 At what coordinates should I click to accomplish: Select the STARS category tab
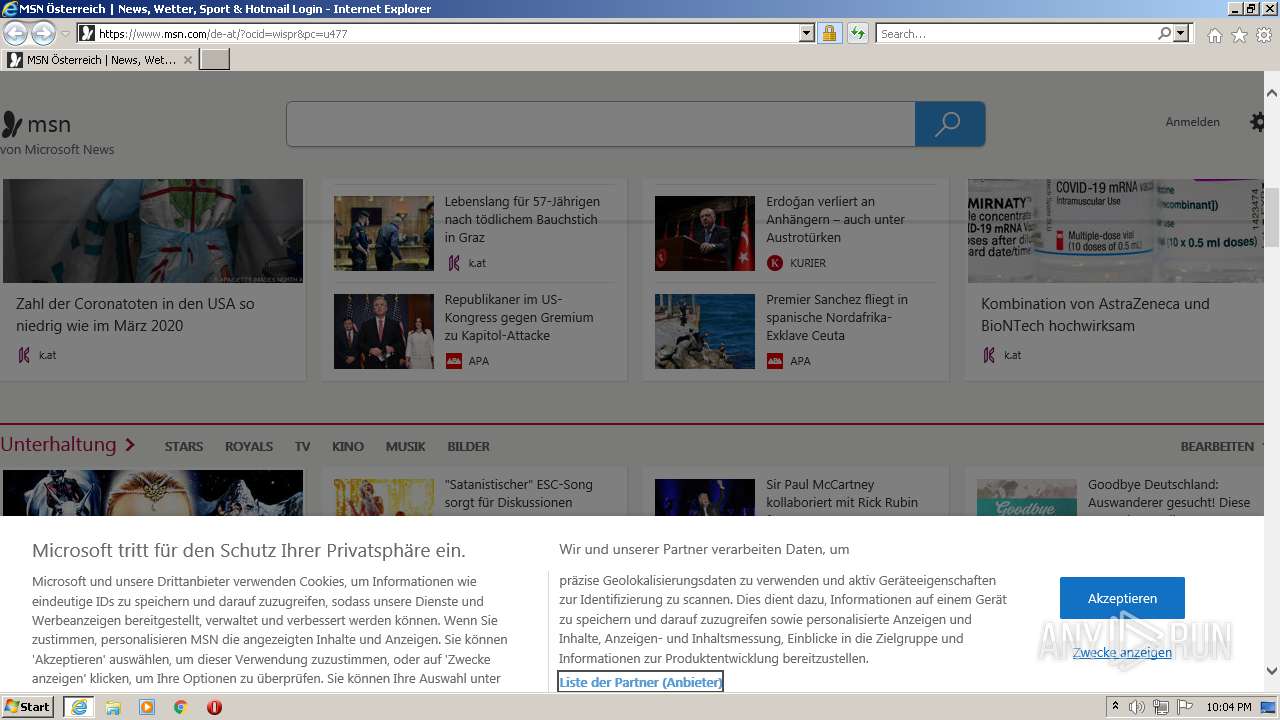click(x=184, y=446)
